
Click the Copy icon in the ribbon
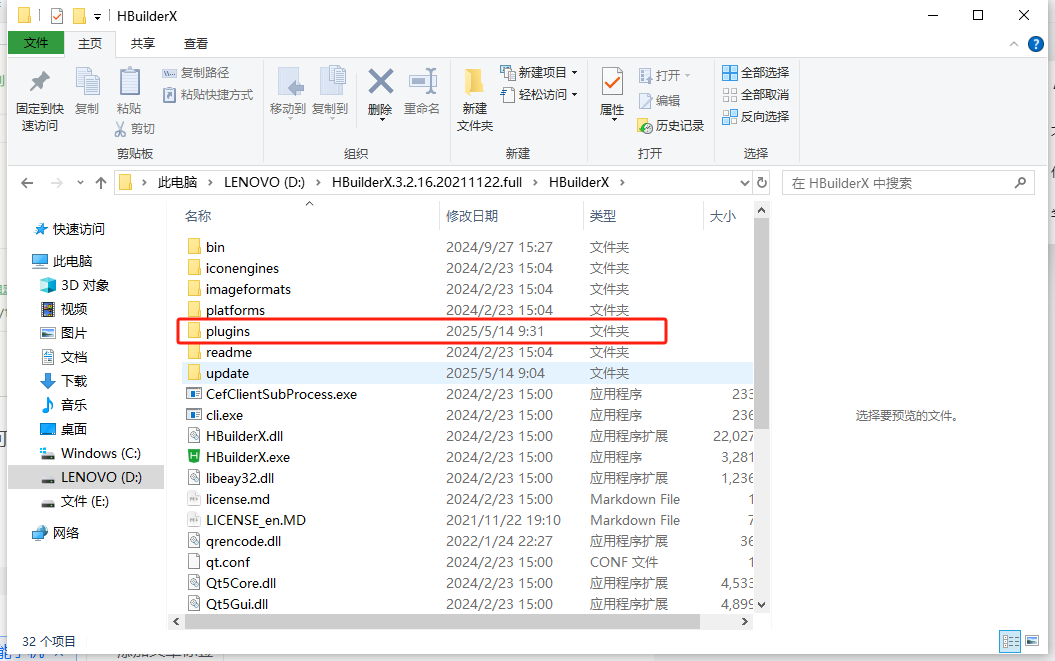(87, 81)
